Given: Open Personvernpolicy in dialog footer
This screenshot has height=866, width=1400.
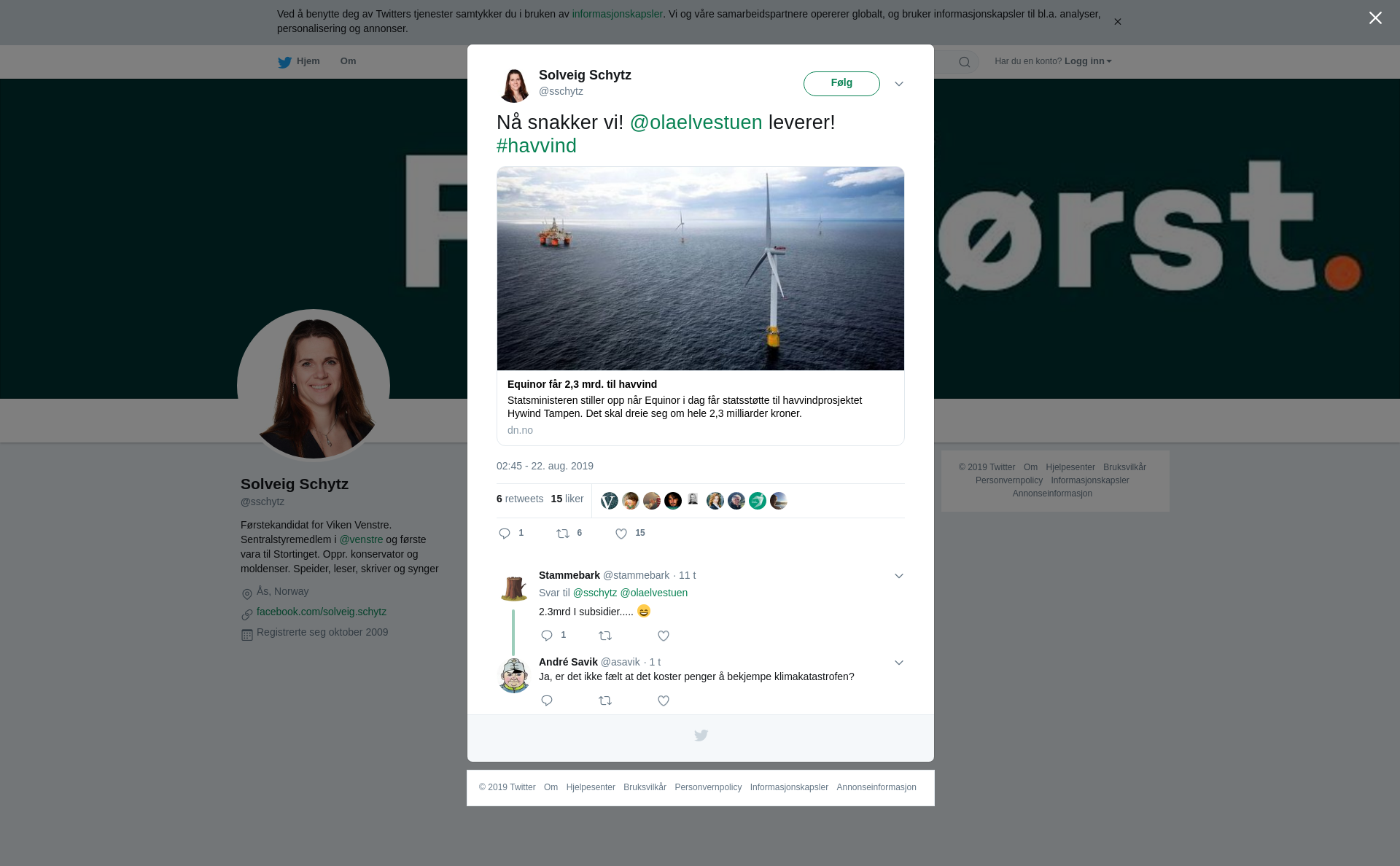Looking at the screenshot, I should (x=708, y=787).
